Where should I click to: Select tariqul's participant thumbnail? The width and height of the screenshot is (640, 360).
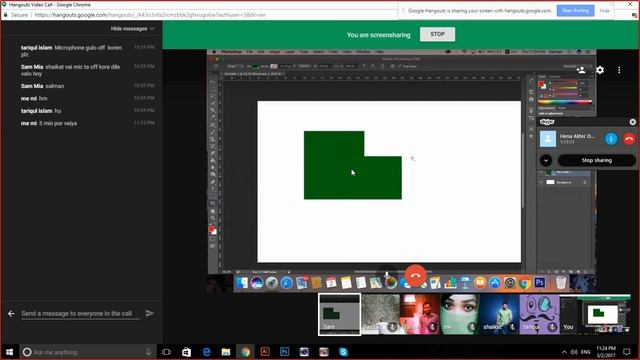pos(540,314)
